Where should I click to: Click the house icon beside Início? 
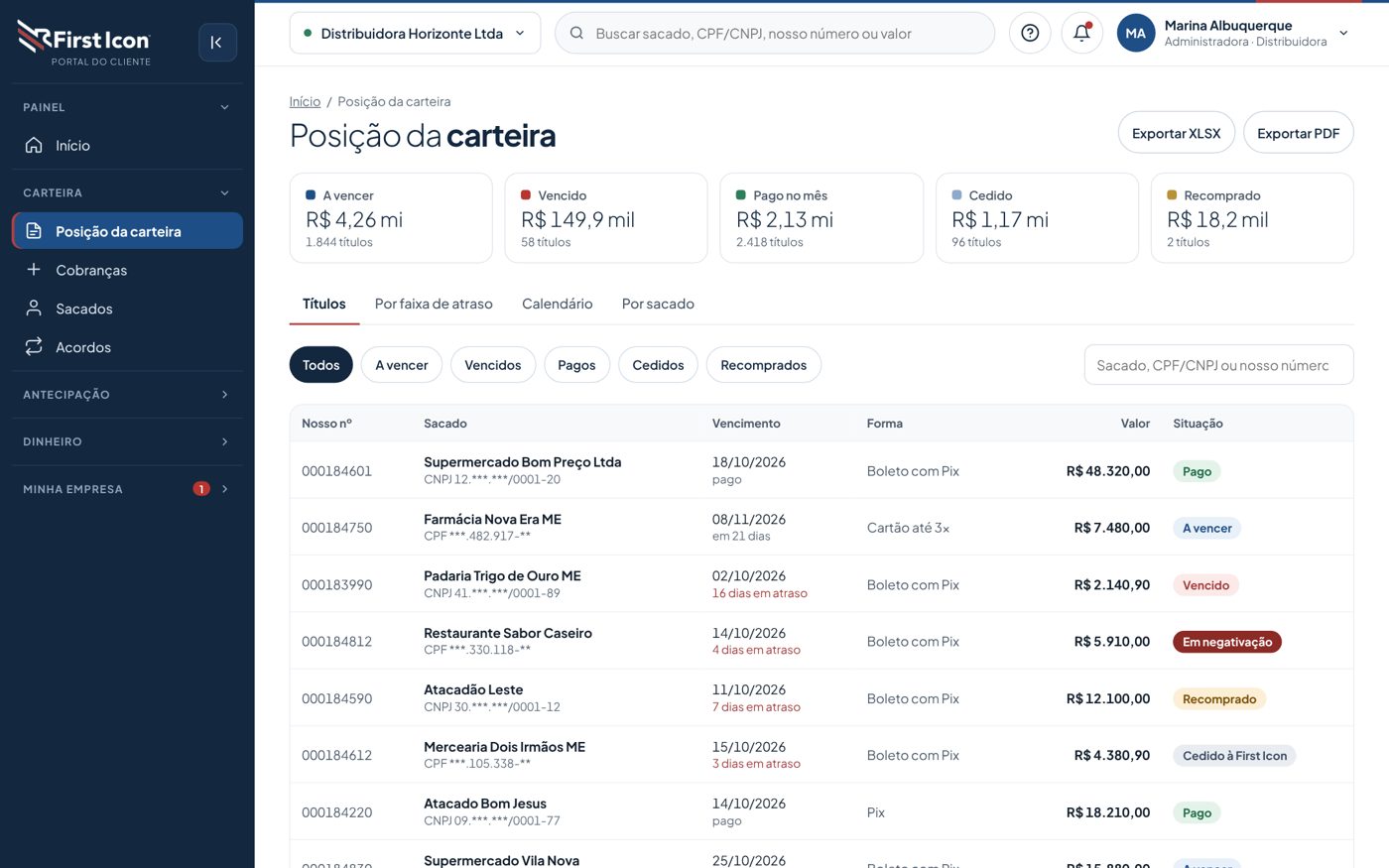pos(34,145)
